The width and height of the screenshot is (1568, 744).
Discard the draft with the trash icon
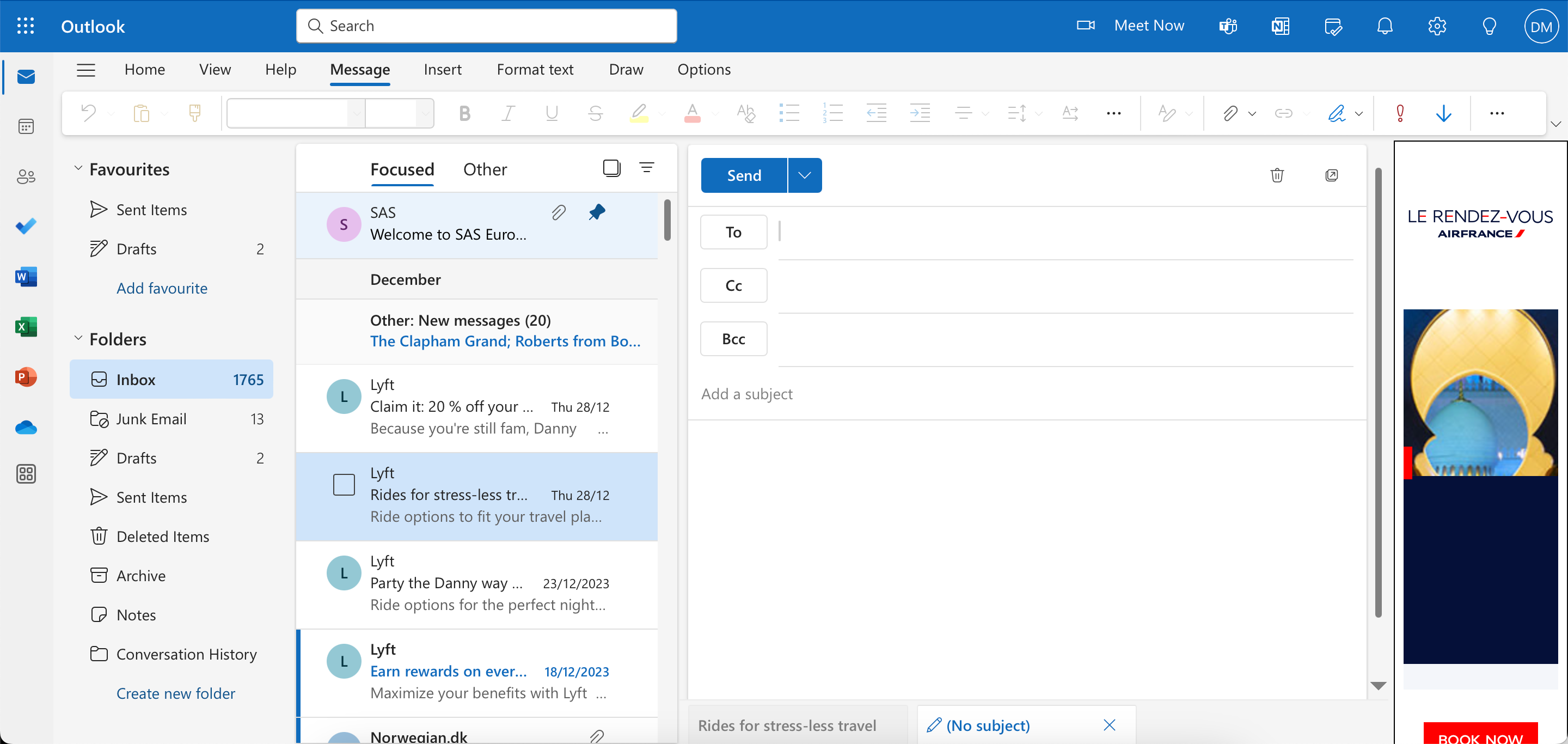(1277, 175)
